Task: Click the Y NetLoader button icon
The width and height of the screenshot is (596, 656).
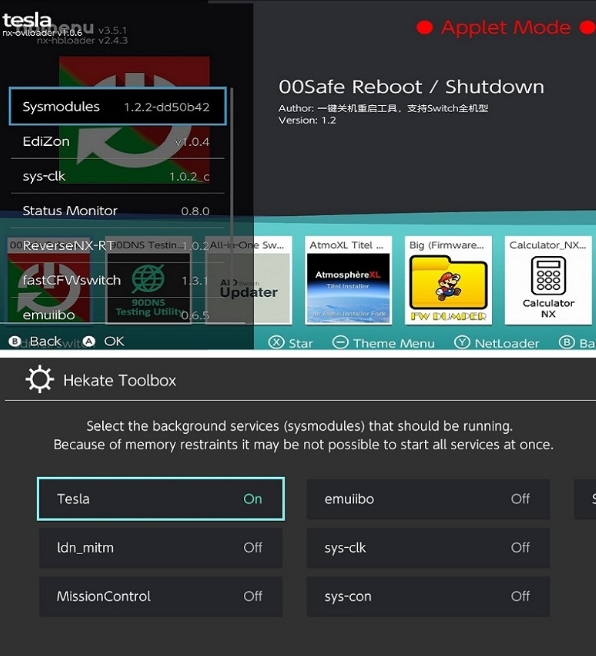Action: pyautogui.click(x=462, y=343)
